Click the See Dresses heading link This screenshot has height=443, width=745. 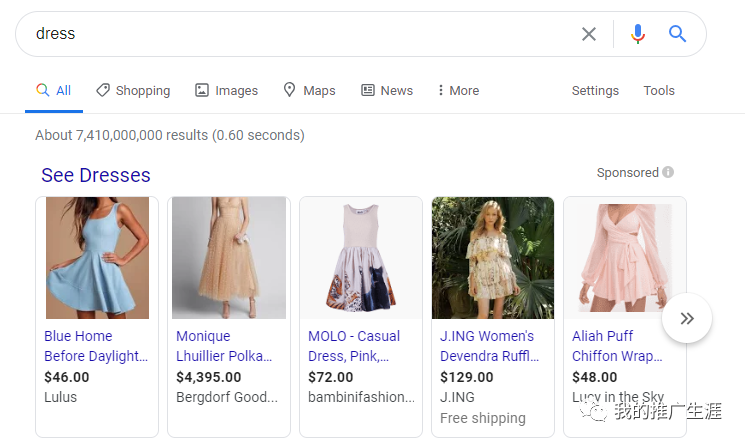[96, 175]
